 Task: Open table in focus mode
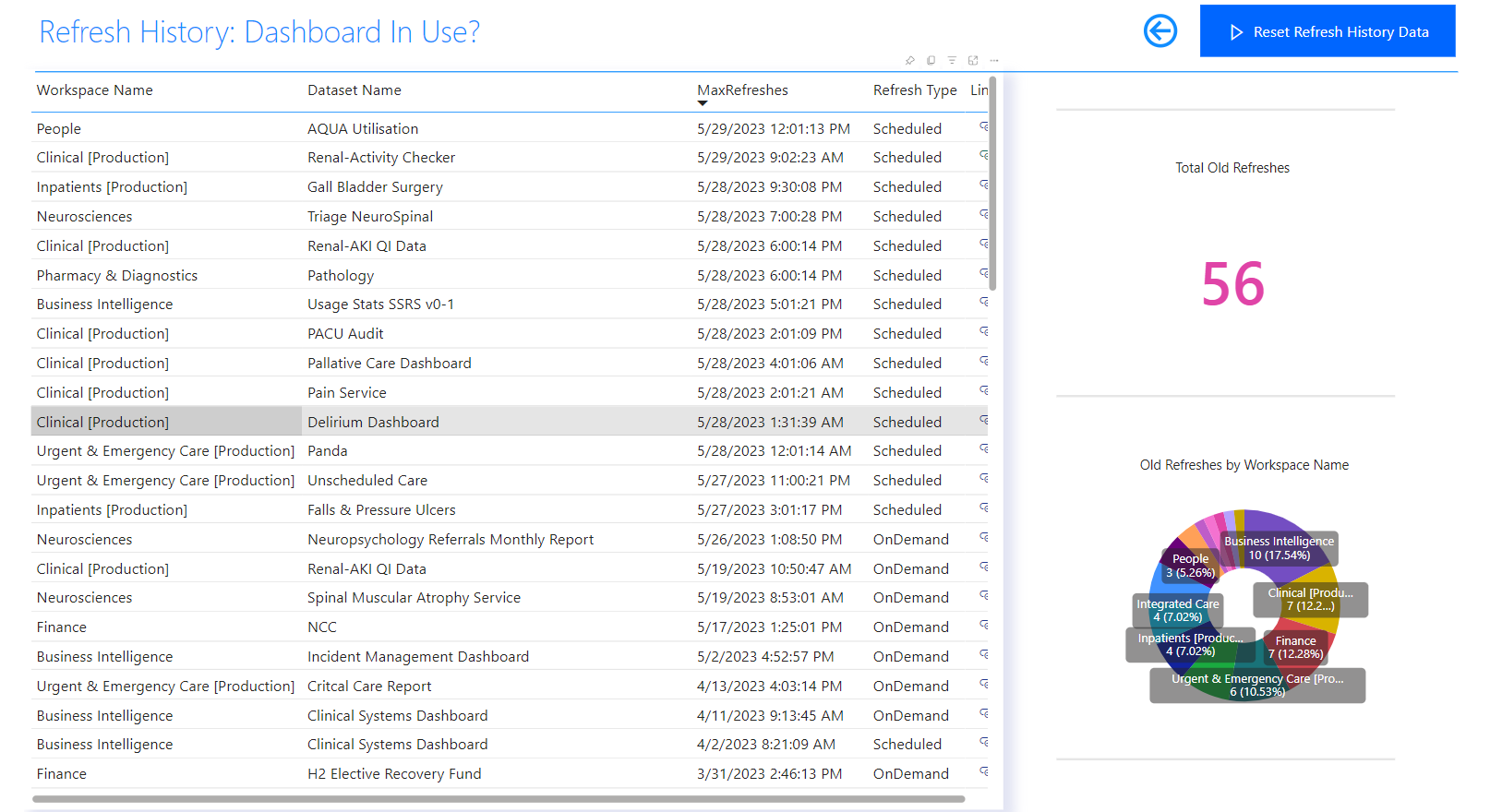(x=973, y=60)
